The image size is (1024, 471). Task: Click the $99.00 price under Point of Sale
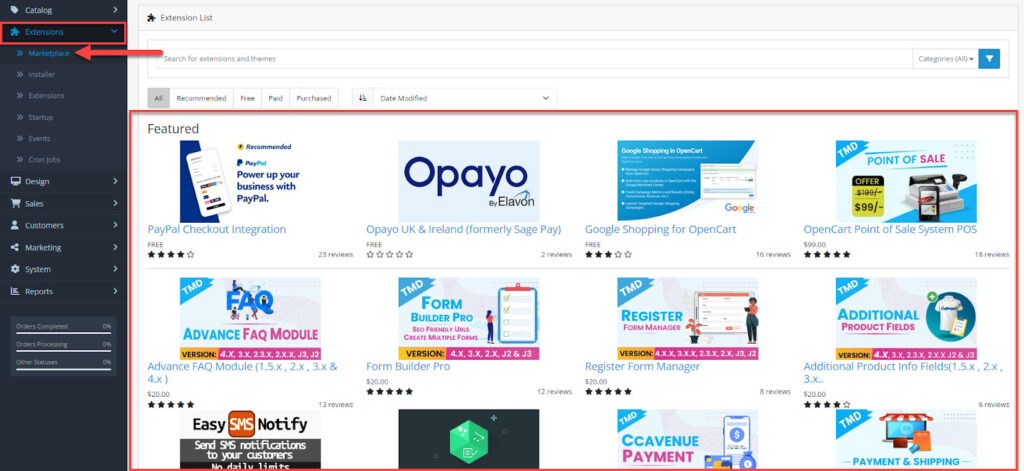(814, 244)
